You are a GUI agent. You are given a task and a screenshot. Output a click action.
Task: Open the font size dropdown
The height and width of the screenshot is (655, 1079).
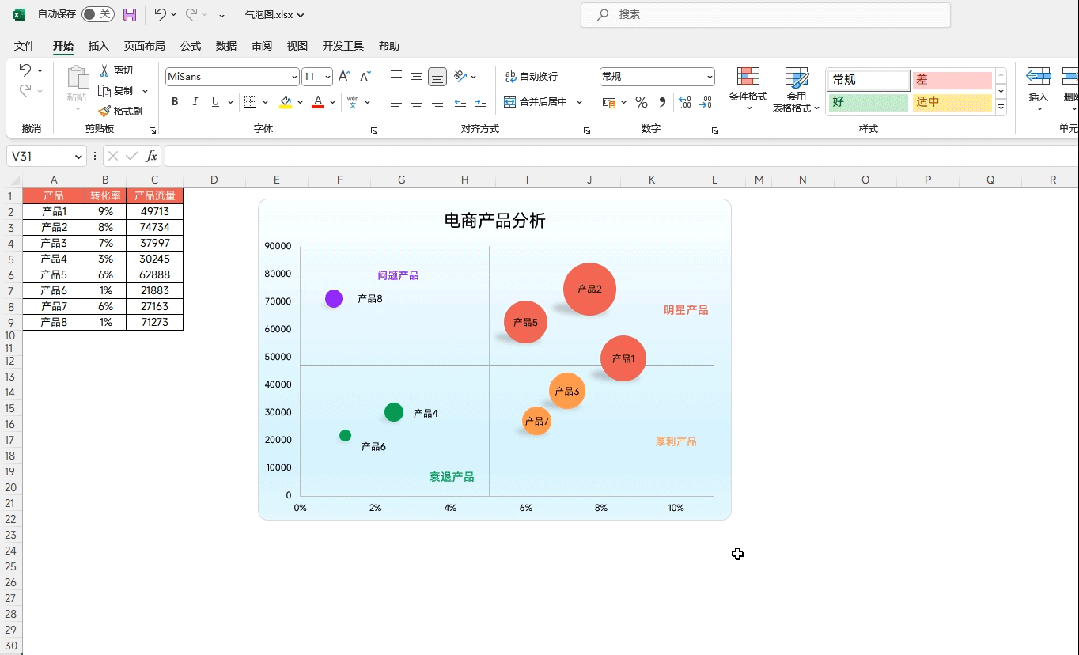(x=328, y=76)
